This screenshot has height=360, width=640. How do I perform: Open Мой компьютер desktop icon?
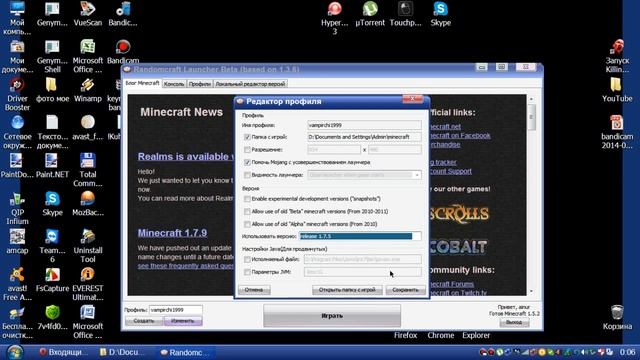click(17, 18)
